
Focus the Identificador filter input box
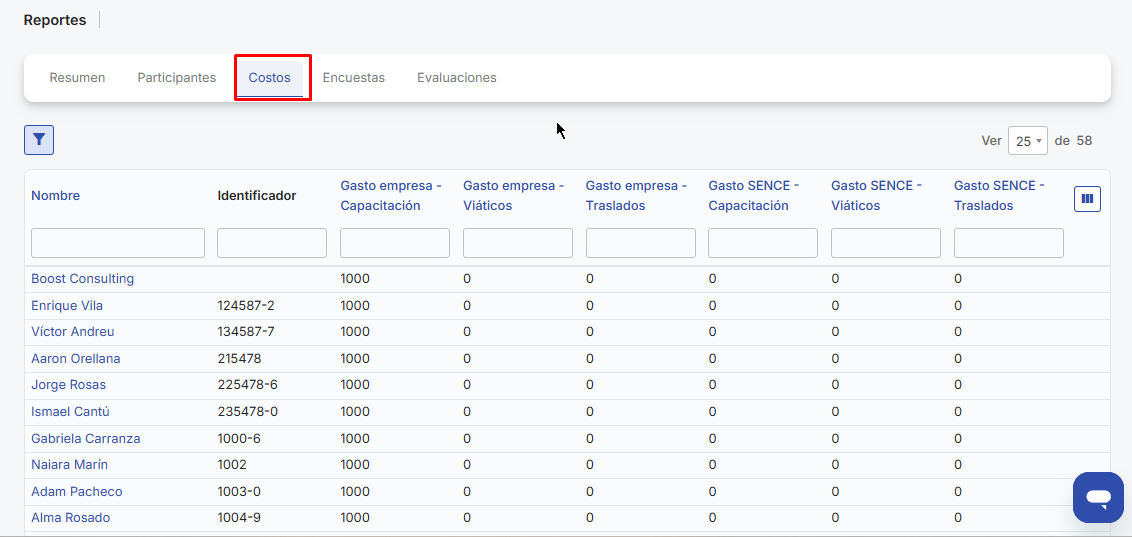click(x=272, y=243)
